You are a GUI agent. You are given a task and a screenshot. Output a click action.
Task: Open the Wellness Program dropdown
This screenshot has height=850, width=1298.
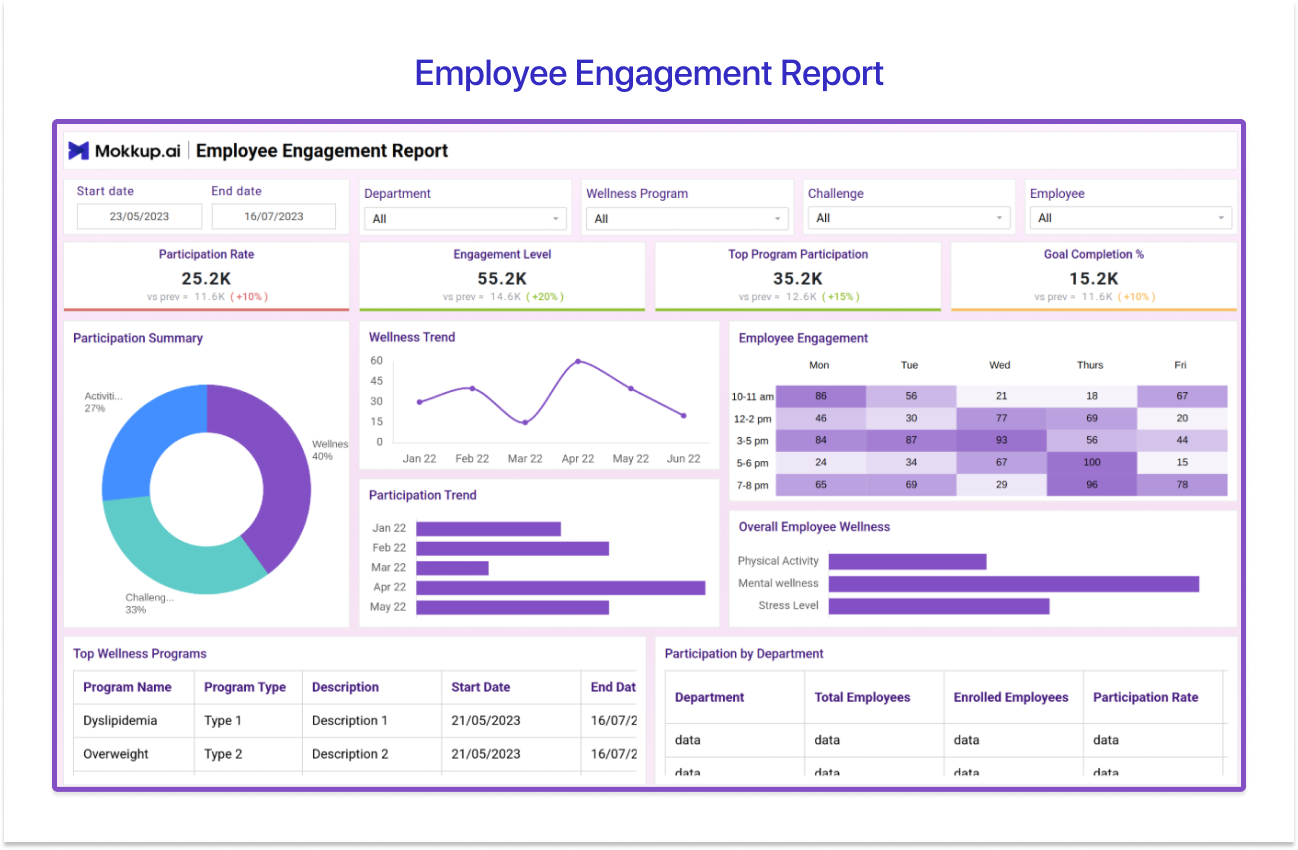(x=687, y=219)
